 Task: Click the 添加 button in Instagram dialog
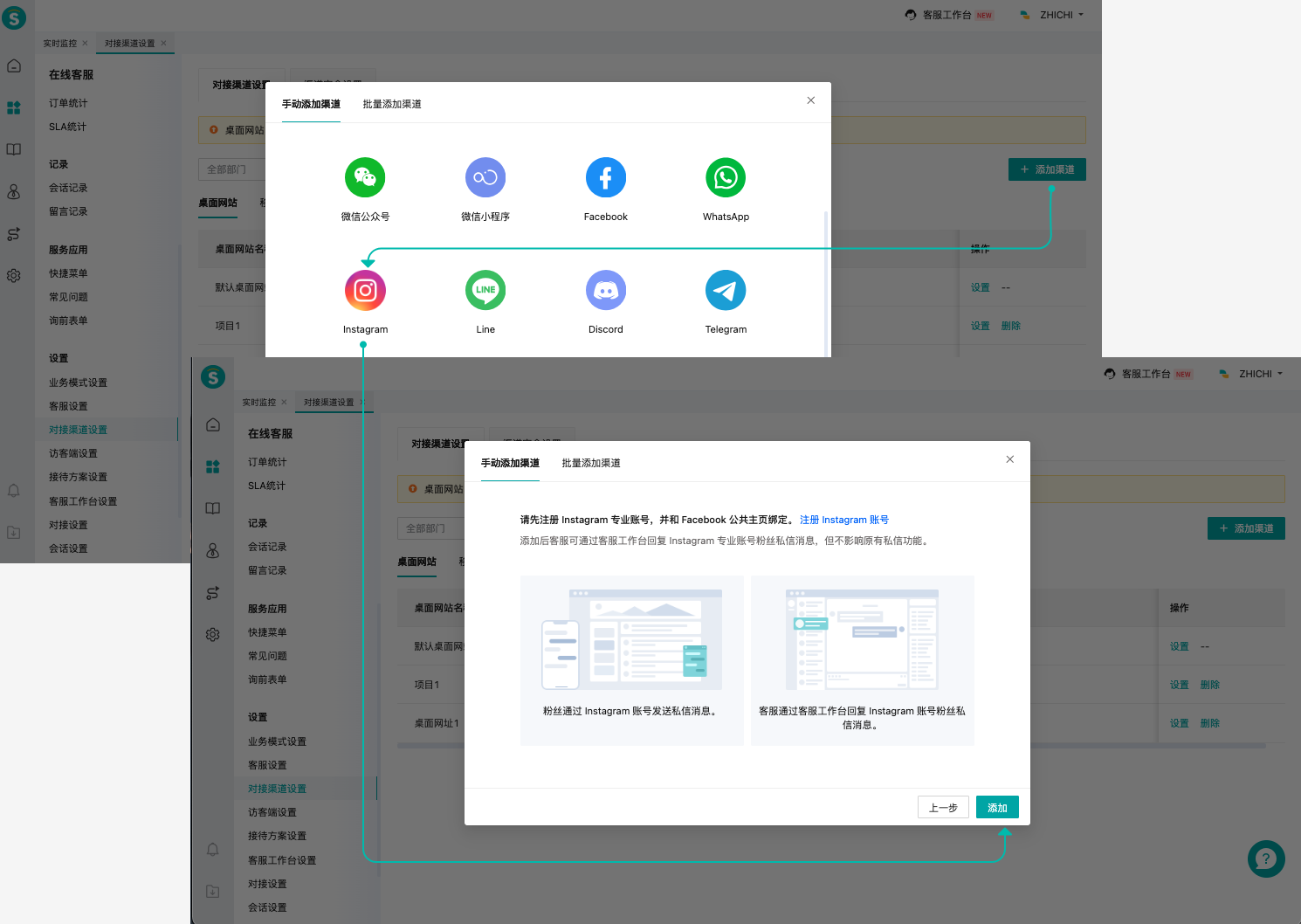[997, 807]
